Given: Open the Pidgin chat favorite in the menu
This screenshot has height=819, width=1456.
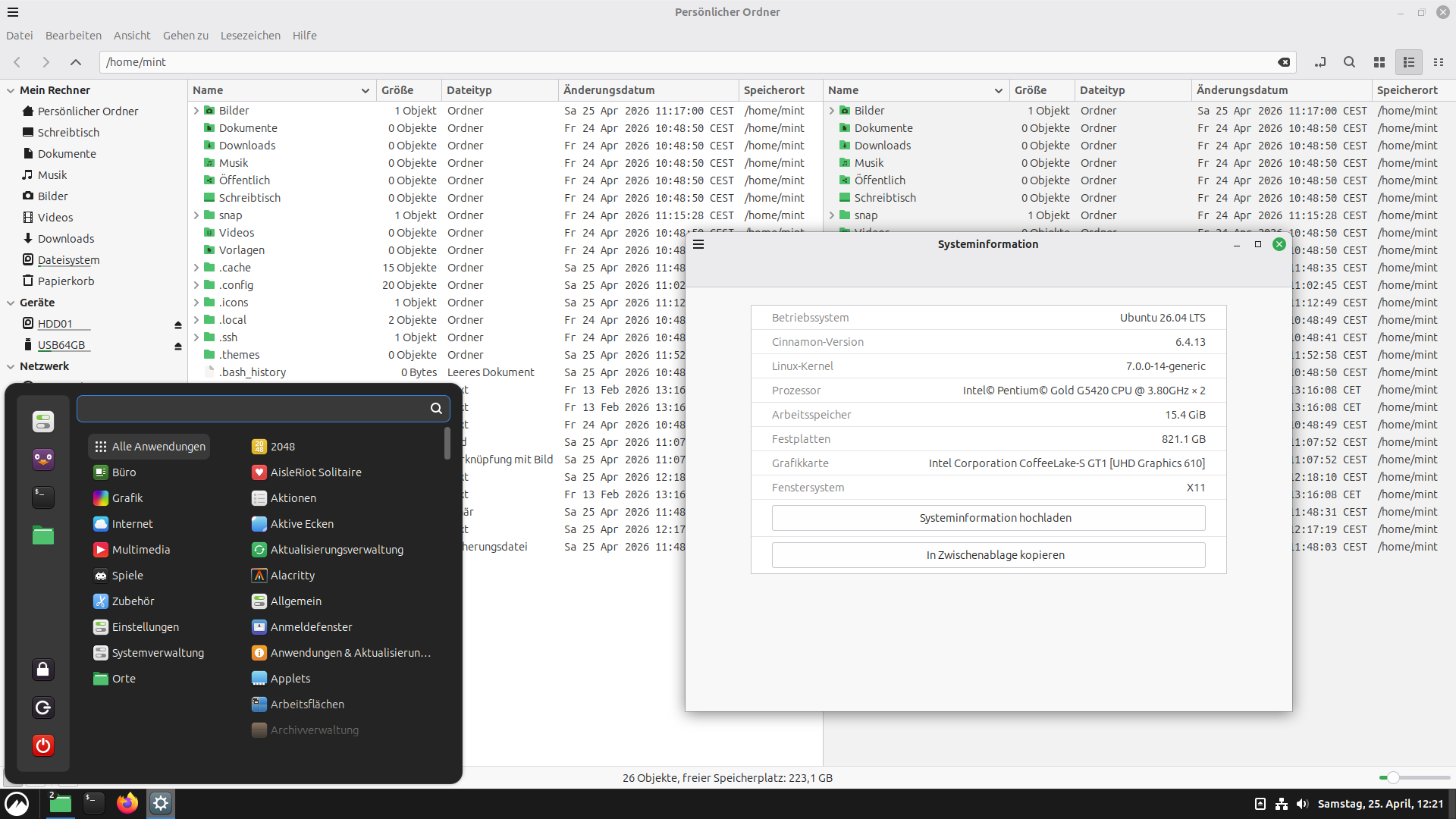Looking at the screenshot, I should click(x=43, y=460).
